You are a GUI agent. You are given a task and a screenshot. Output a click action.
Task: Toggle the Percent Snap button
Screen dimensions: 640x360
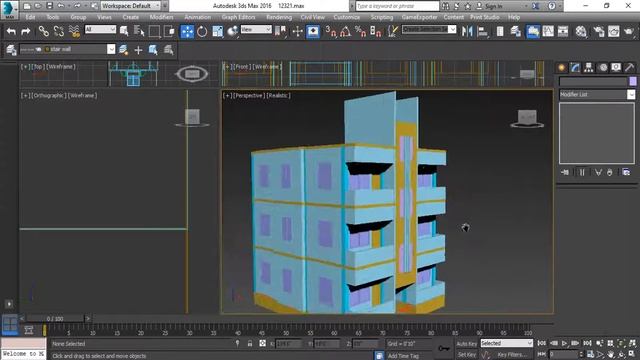click(361, 31)
